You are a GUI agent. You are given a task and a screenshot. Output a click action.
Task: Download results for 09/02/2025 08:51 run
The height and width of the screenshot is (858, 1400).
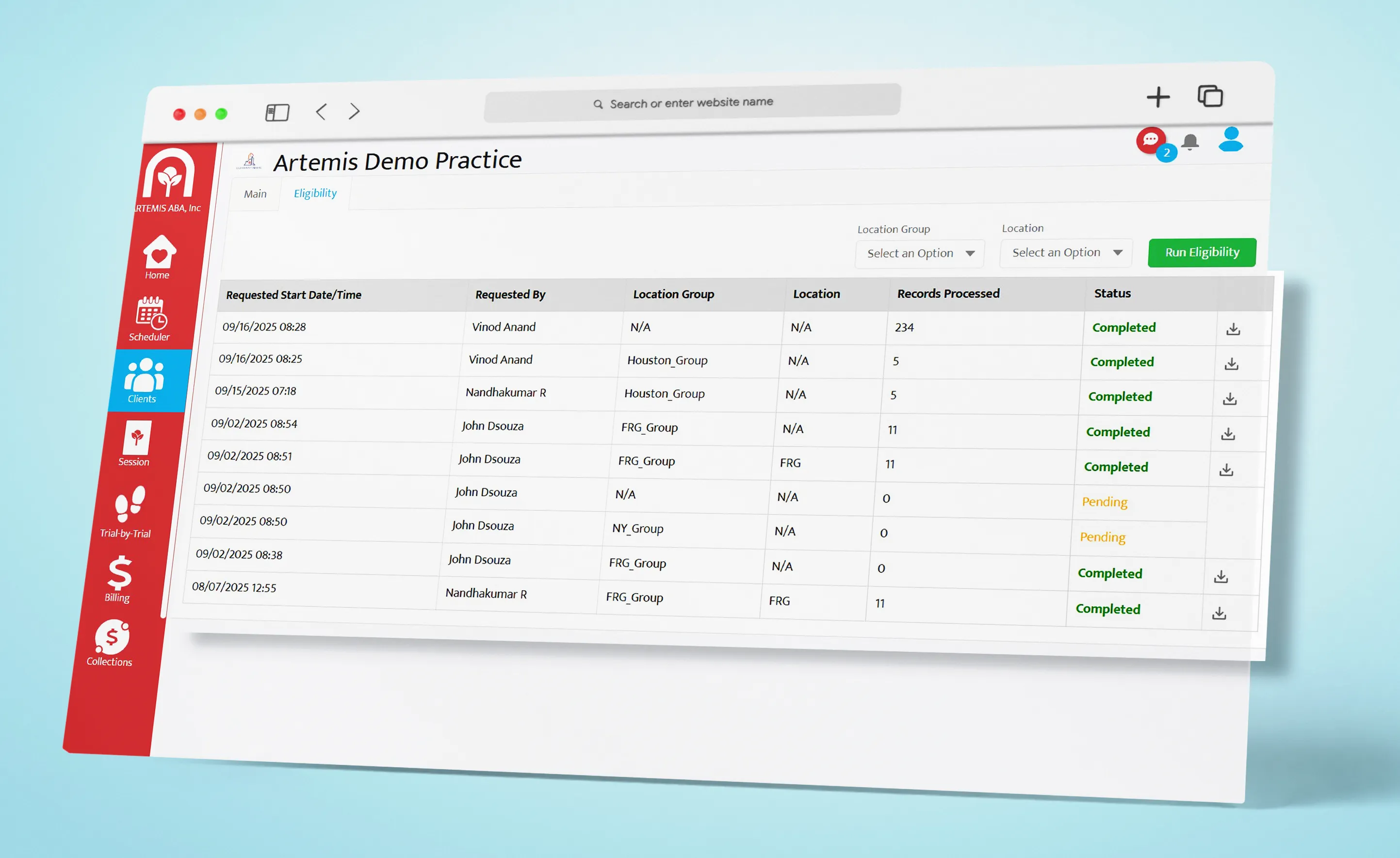tap(1226, 470)
